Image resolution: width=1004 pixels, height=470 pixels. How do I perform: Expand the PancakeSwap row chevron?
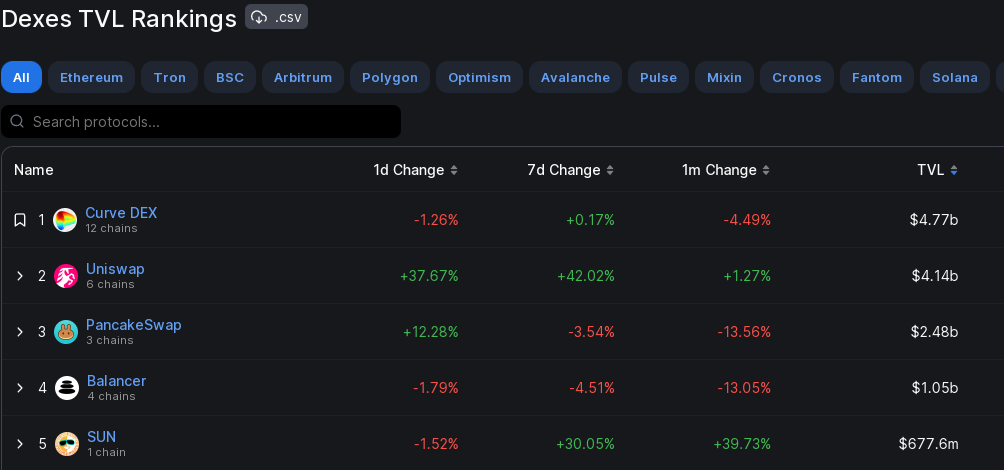pyautogui.click(x=20, y=332)
